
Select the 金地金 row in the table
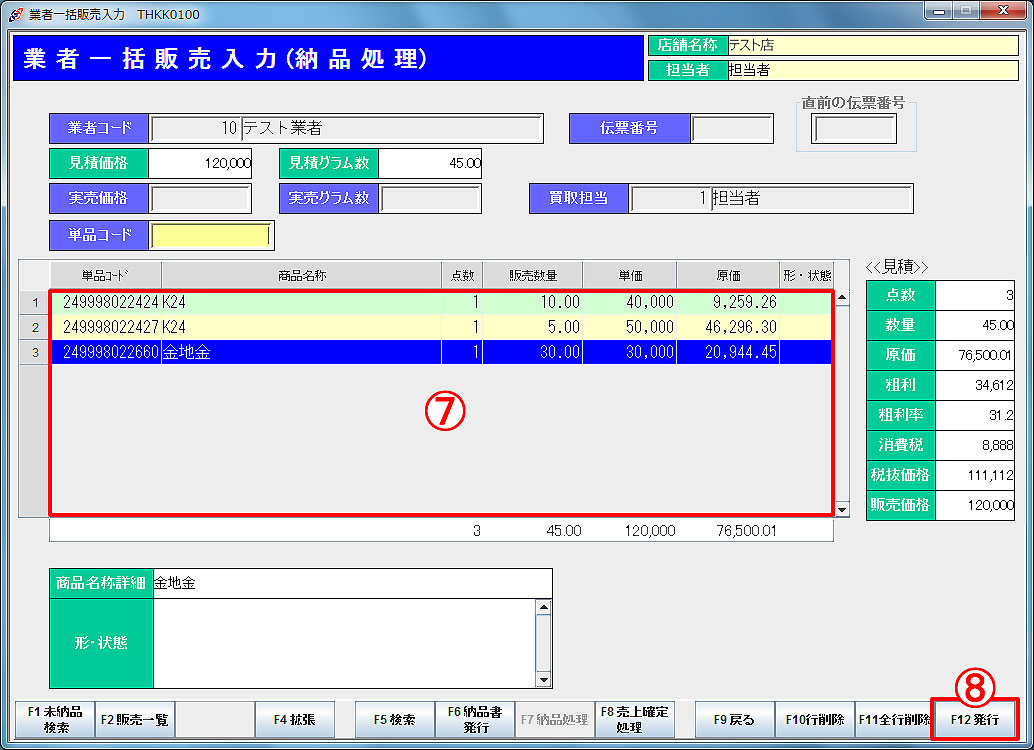point(300,352)
